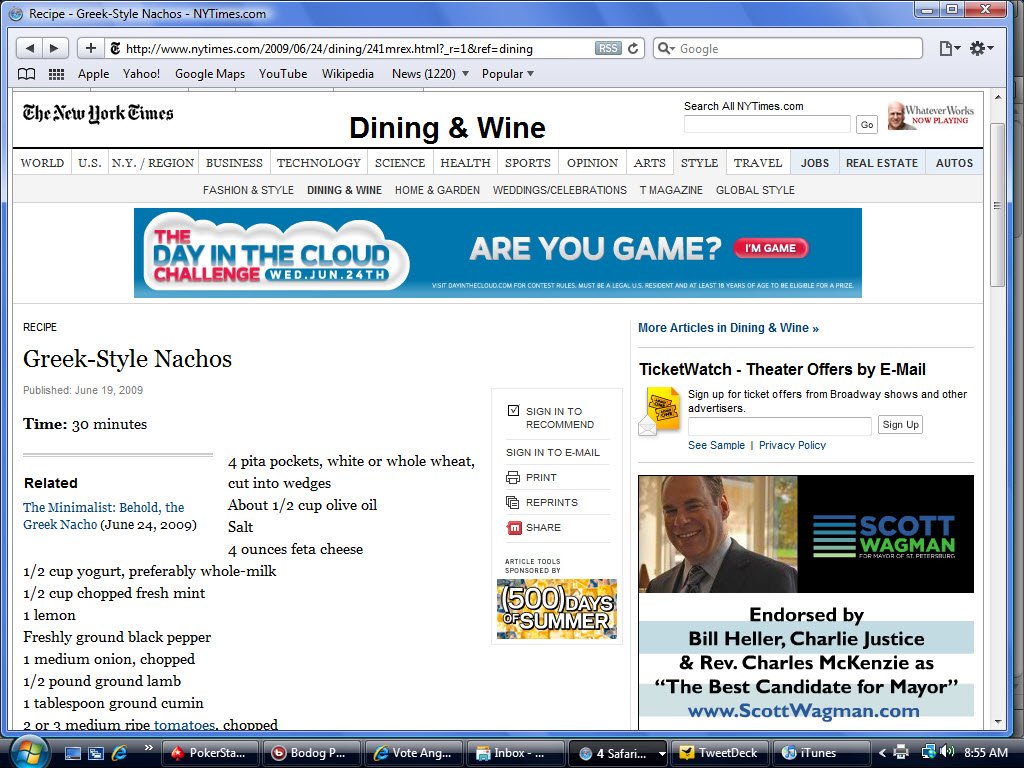The height and width of the screenshot is (768, 1024).
Task: Focus the Search All NYTimes.com field
Action: [x=767, y=124]
